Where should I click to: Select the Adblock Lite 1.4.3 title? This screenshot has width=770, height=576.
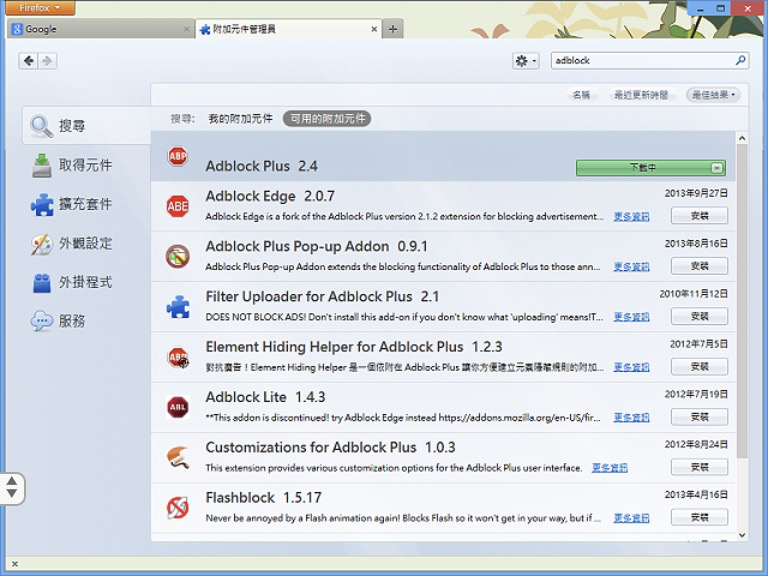265,397
